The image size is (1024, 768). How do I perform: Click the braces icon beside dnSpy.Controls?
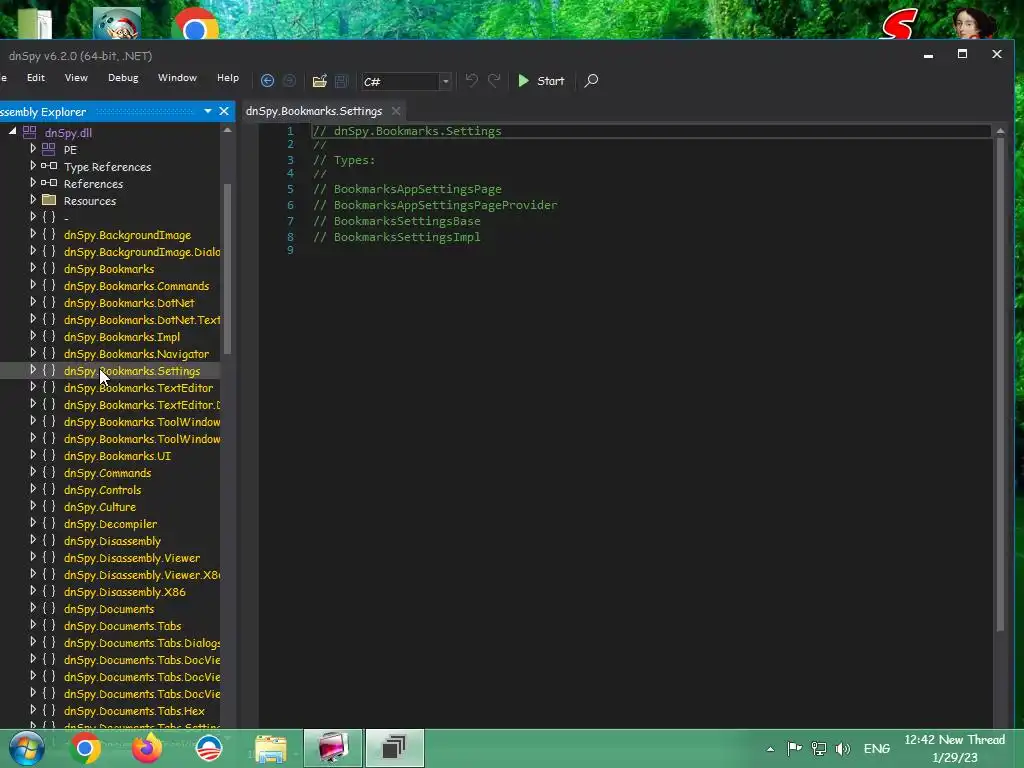pyautogui.click(x=49, y=489)
